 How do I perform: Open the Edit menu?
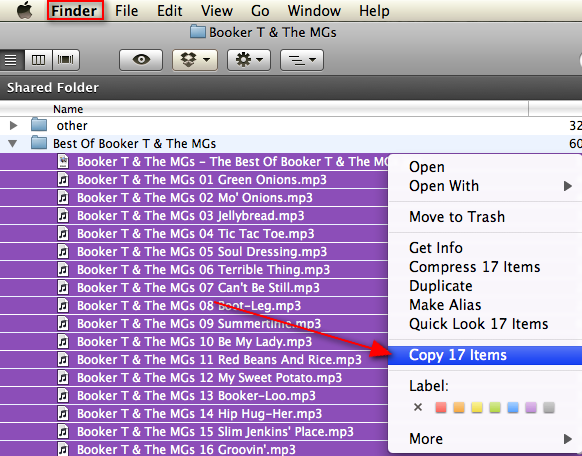pyautogui.click(x=169, y=11)
